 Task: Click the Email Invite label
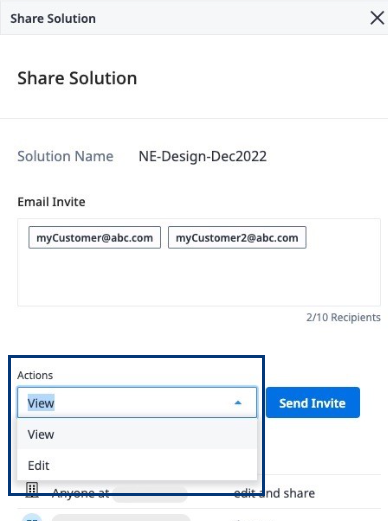51,202
